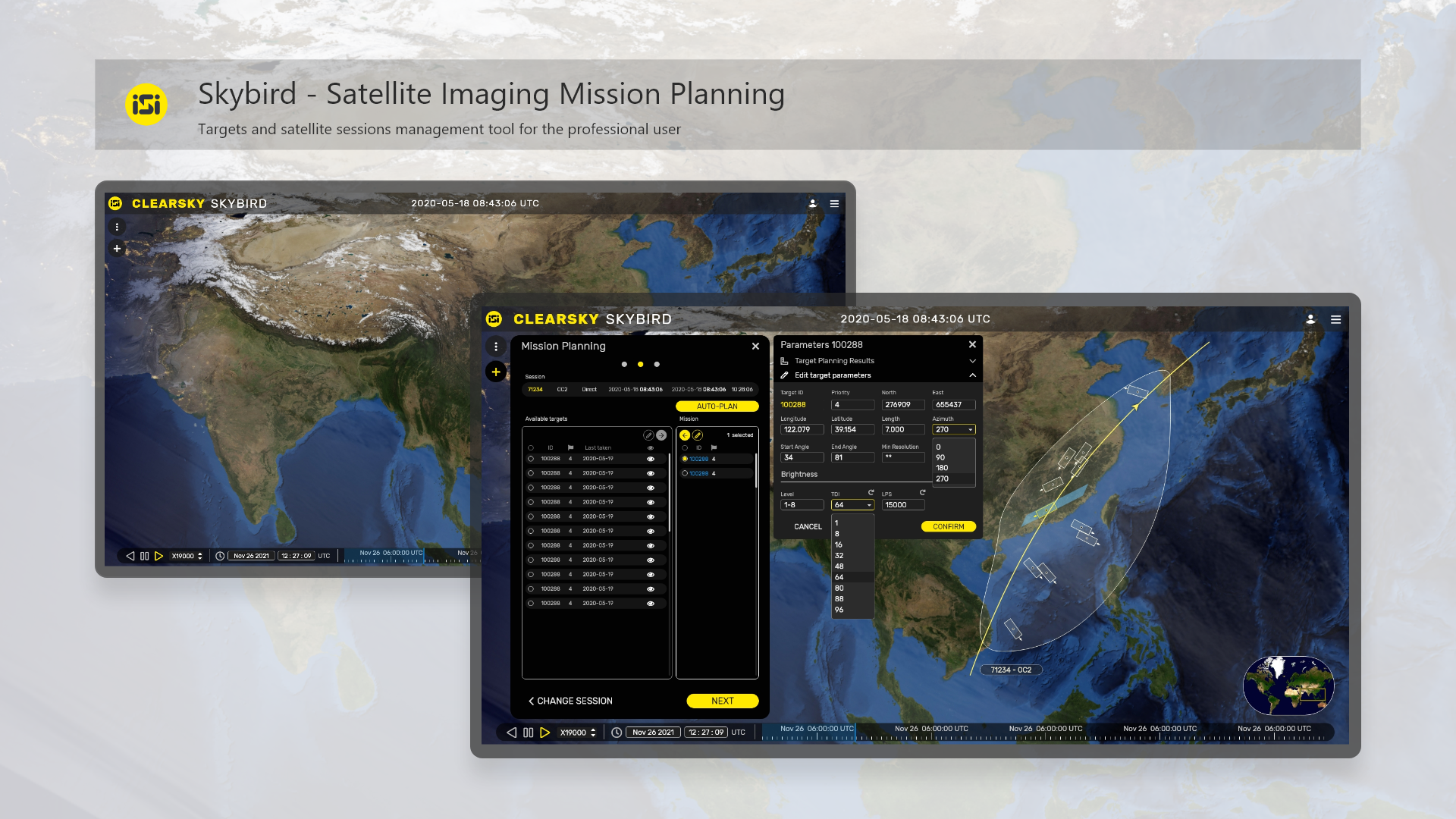Go to first step dot in Mission Planning

pyautogui.click(x=624, y=365)
